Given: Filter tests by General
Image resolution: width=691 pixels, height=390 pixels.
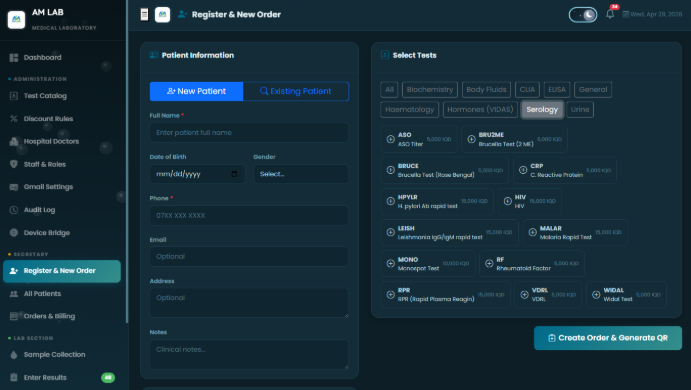Looking at the screenshot, I should [x=593, y=89].
